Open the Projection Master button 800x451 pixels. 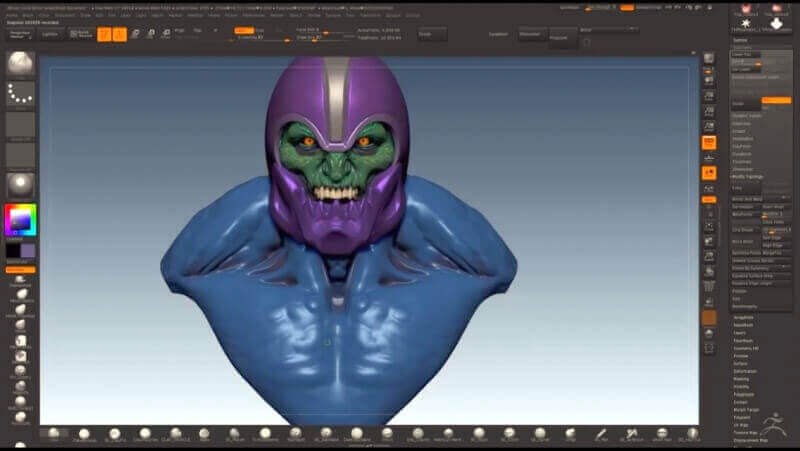click(x=21, y=35)
